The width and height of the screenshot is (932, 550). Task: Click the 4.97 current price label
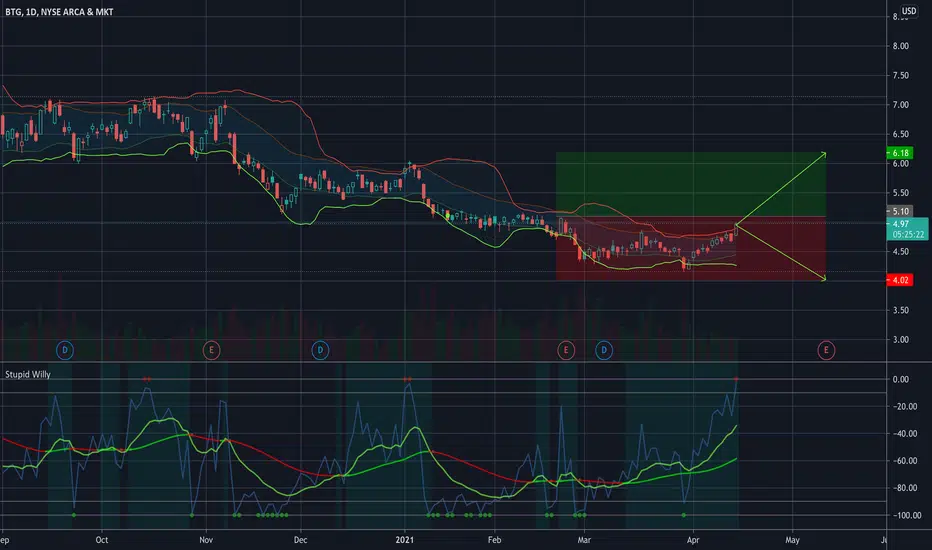907,229
